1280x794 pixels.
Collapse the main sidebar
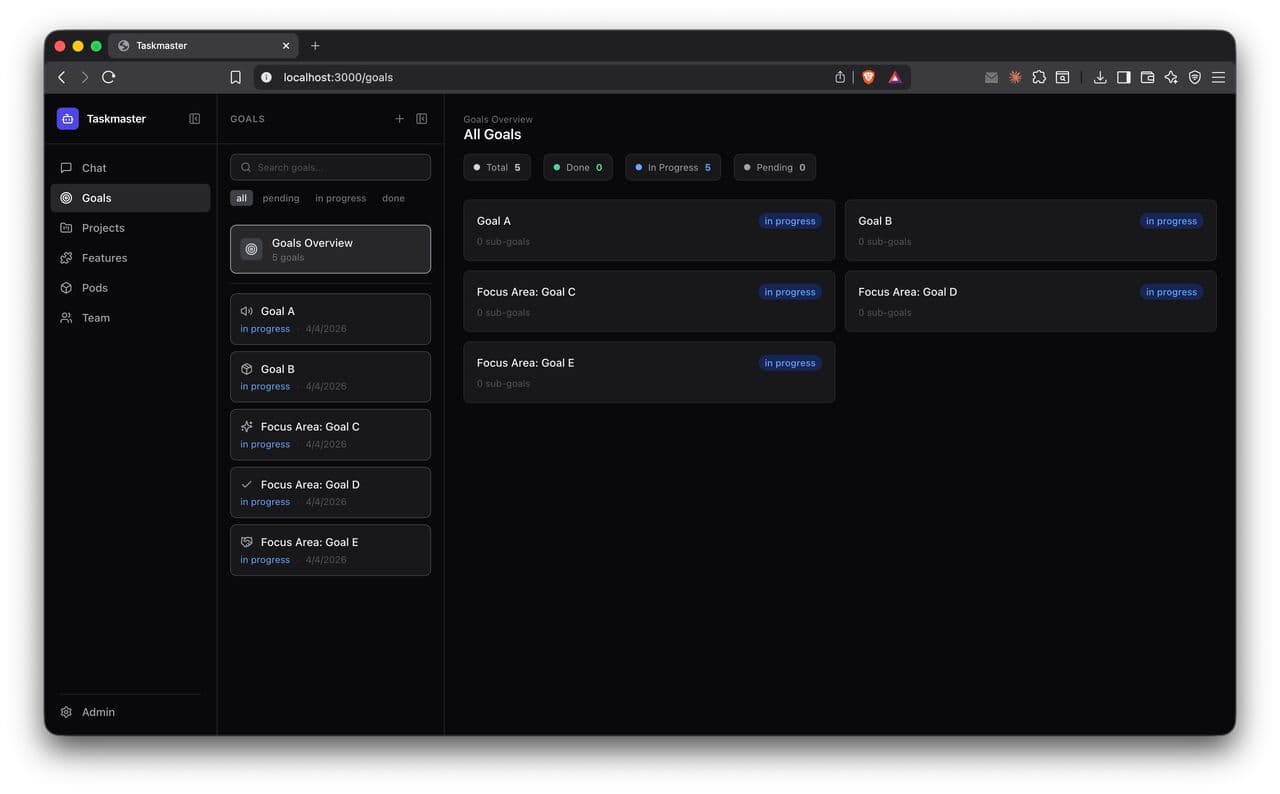tap(194, 118)
